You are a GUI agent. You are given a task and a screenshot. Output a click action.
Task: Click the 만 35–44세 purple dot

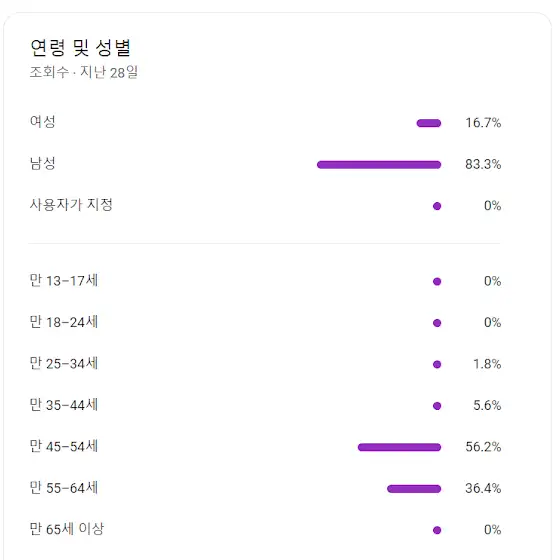437,406
